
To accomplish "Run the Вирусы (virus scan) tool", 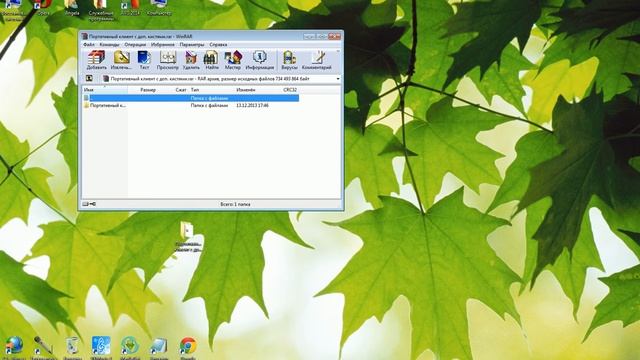I will [289, 60].
